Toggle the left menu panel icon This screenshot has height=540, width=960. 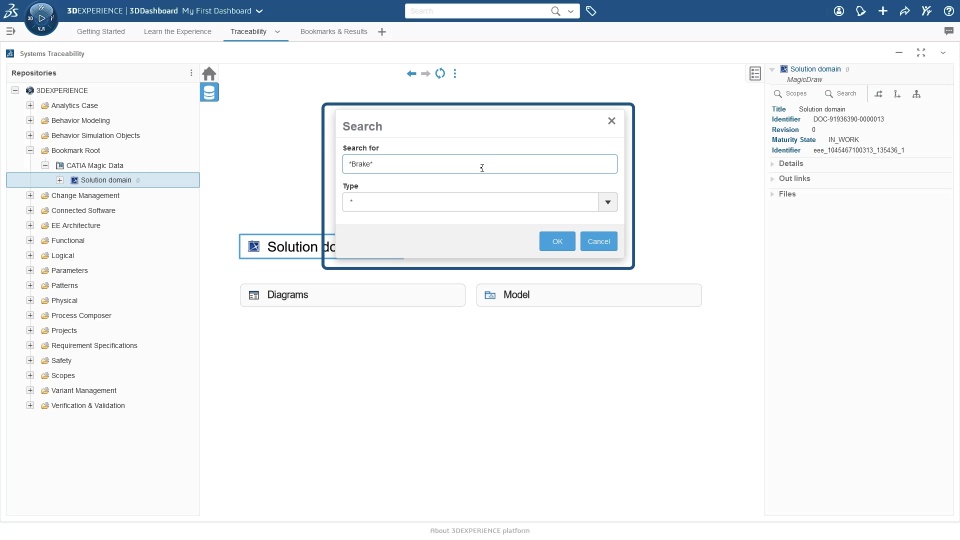pyautogui.click(x=10, y=31)
